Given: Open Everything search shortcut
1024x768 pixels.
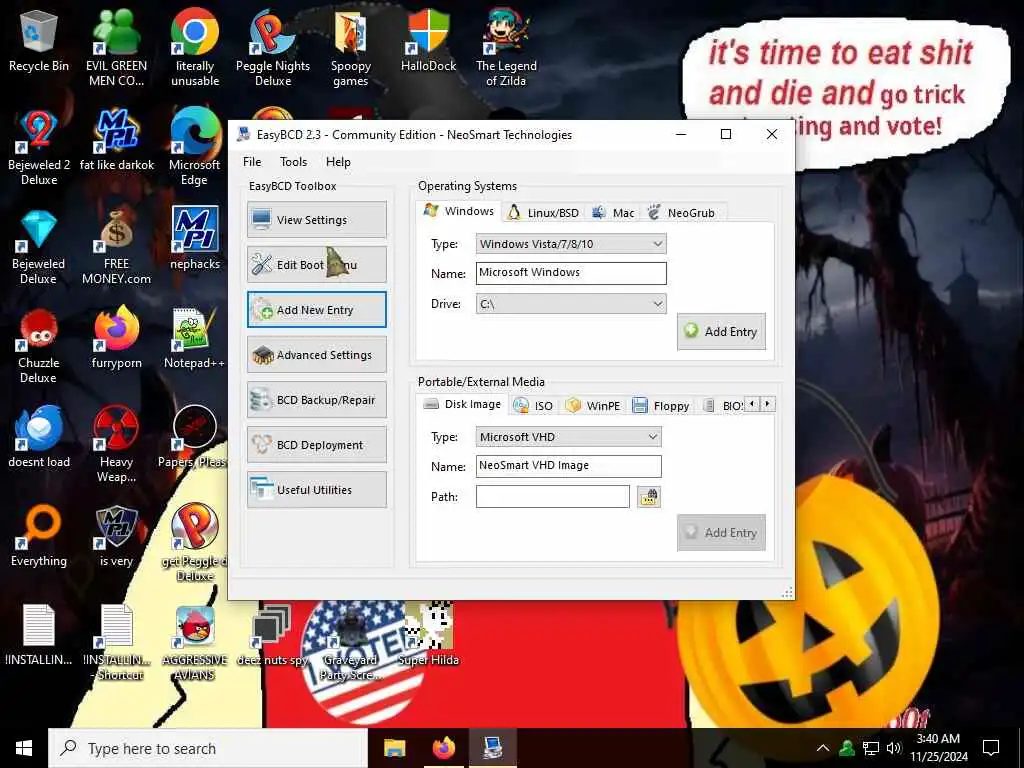Looking at the screenshot, I should click(39, 536).
